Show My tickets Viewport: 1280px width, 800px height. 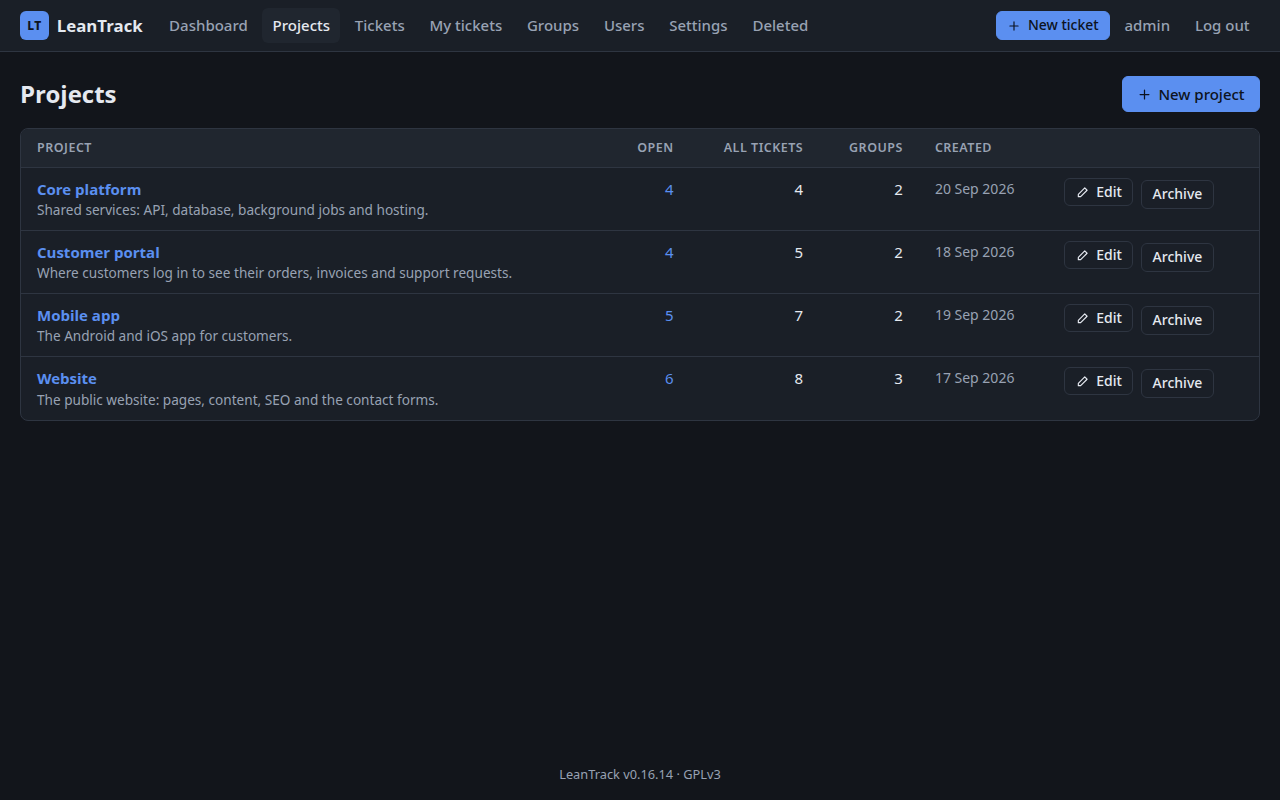coord(466,26)
